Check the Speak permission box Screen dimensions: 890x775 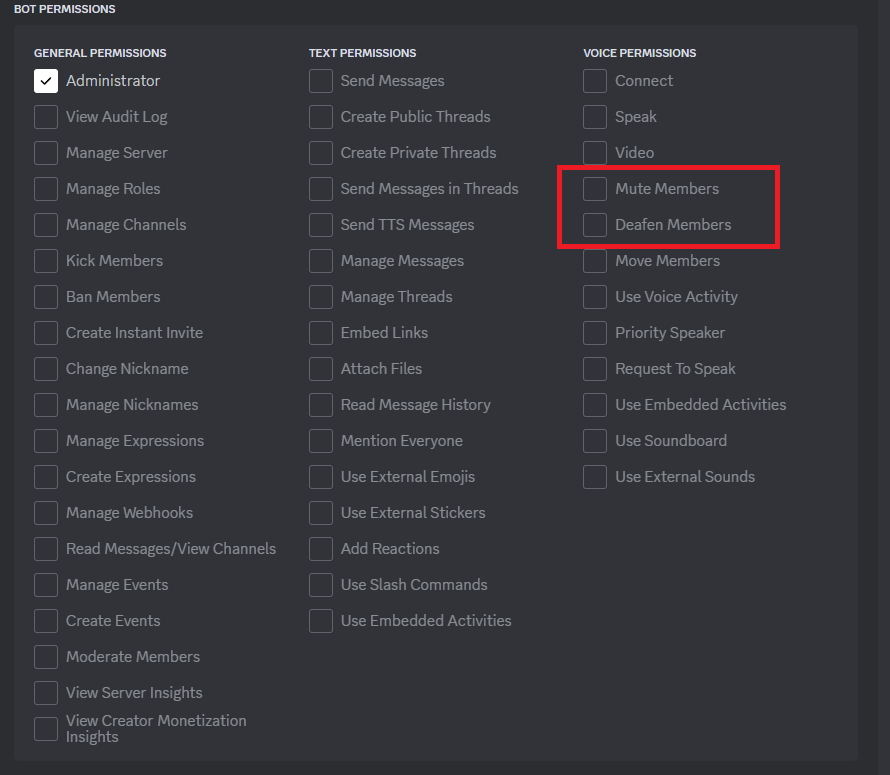595,117
